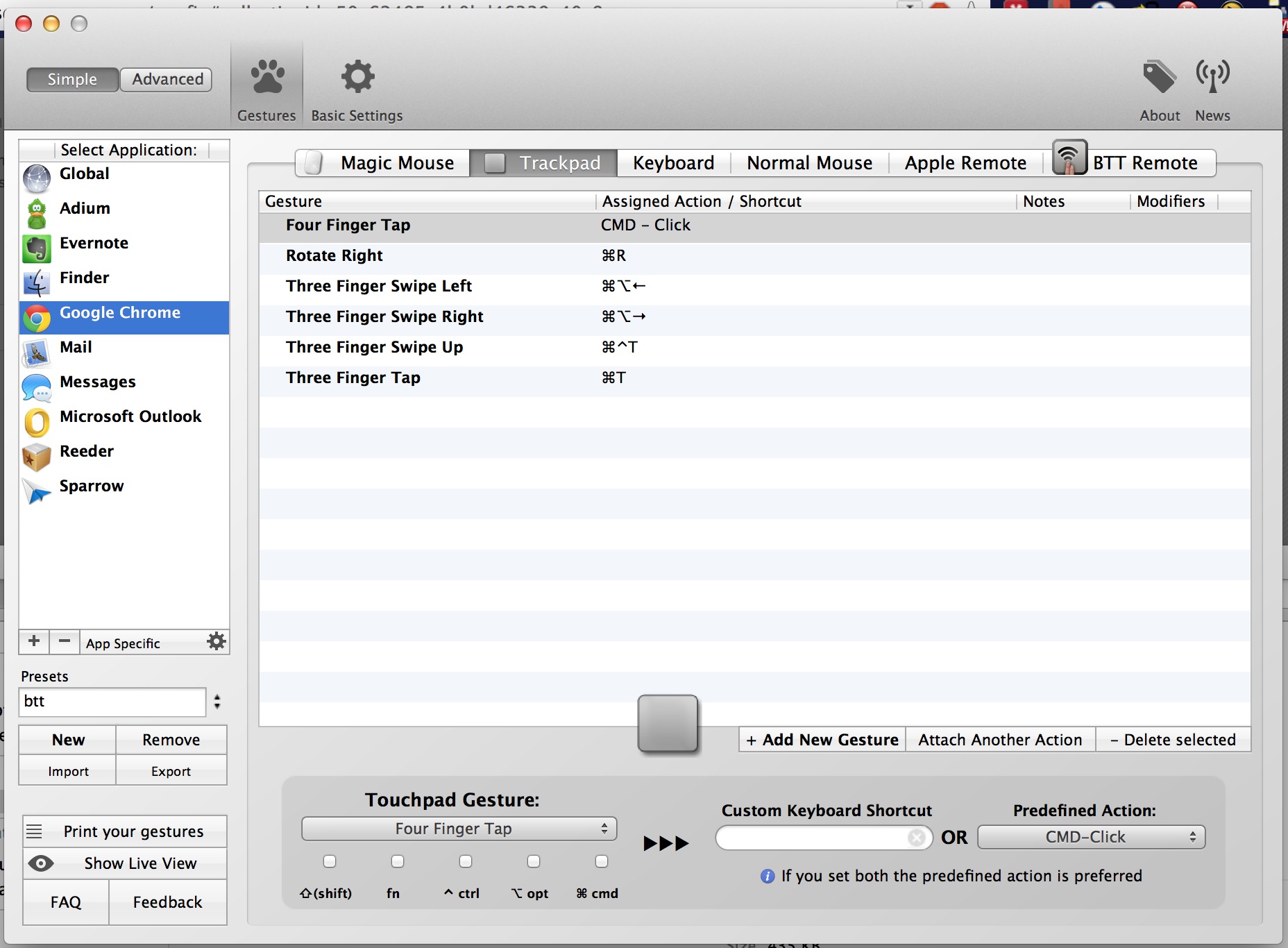The image size is (1288, 948).
Task: Check the cmd modifier checkbox
Action: (602, 861)
